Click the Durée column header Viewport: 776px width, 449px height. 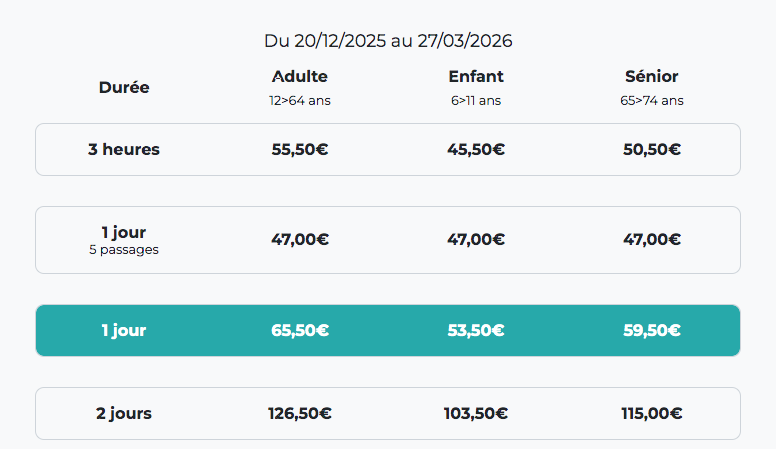pyautogui.click(x=124, y=87)
